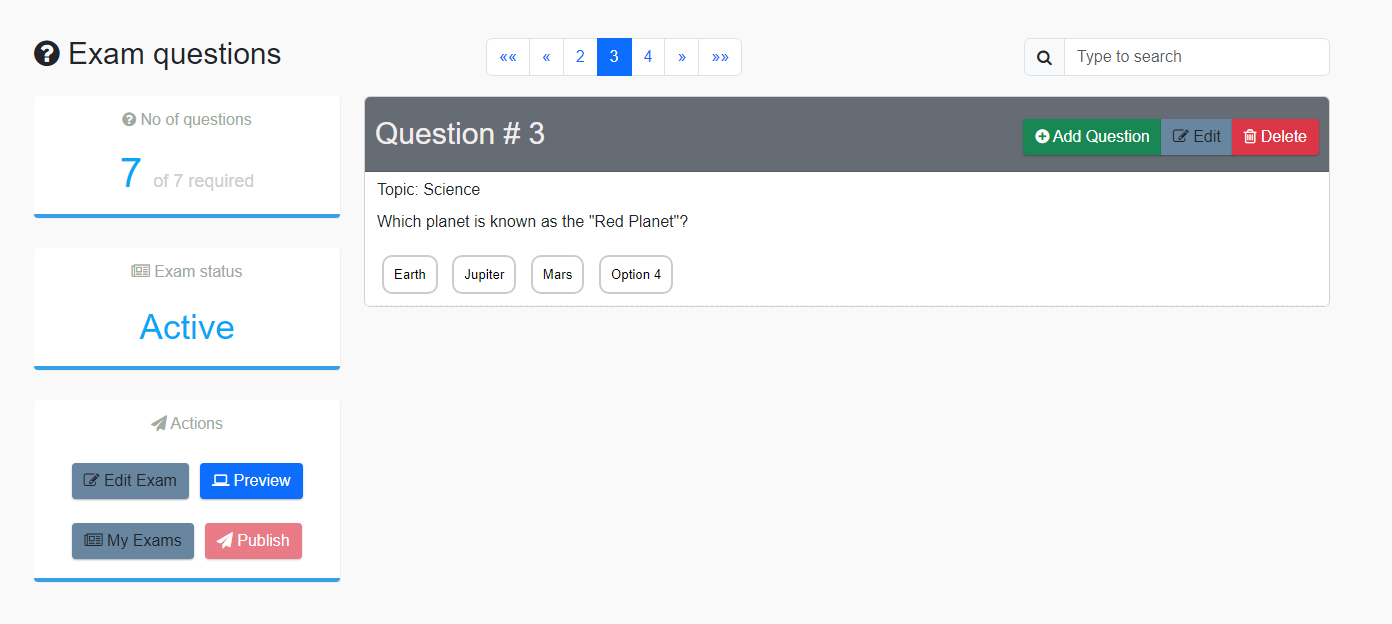Select the Earth answer option
This screenshot has height=624, width=1392.
(x=410, y=274)
